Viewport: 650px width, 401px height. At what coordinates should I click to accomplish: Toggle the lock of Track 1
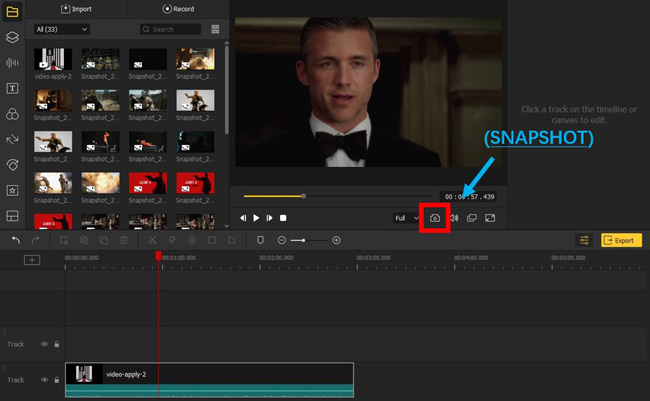click(x=57, y=380)
